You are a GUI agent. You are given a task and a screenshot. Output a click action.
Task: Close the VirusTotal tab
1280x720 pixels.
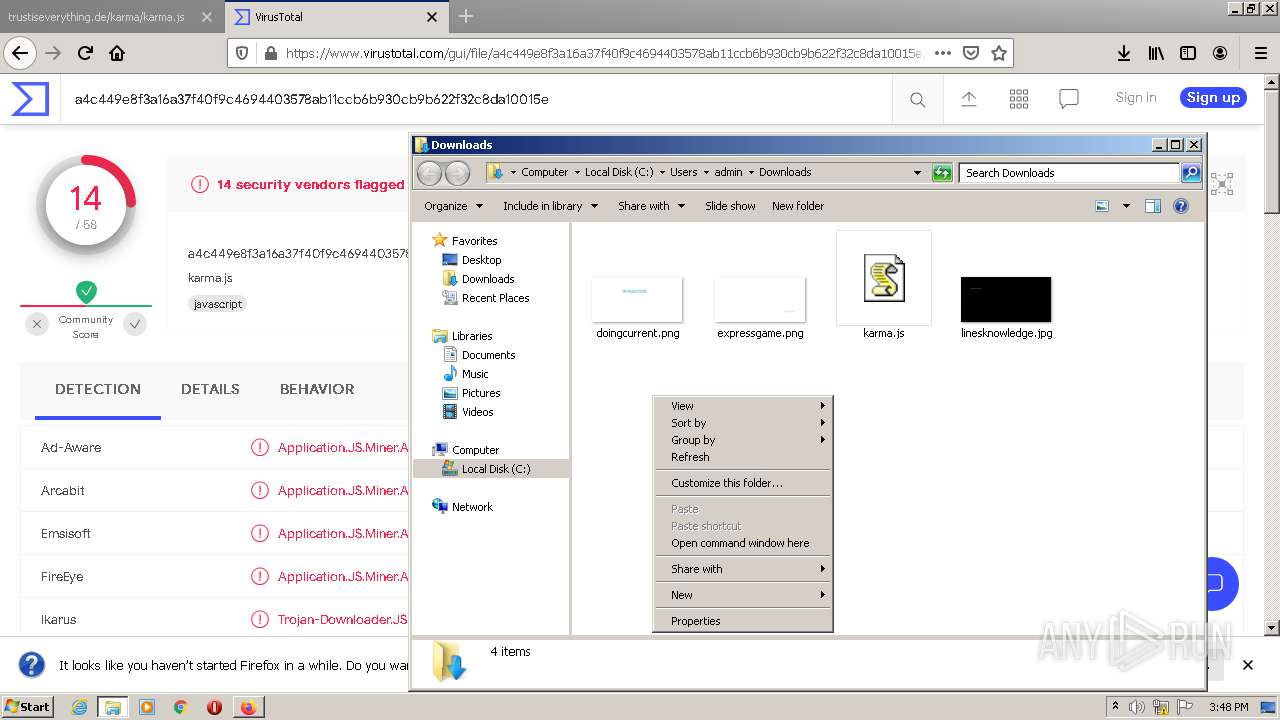432,17
